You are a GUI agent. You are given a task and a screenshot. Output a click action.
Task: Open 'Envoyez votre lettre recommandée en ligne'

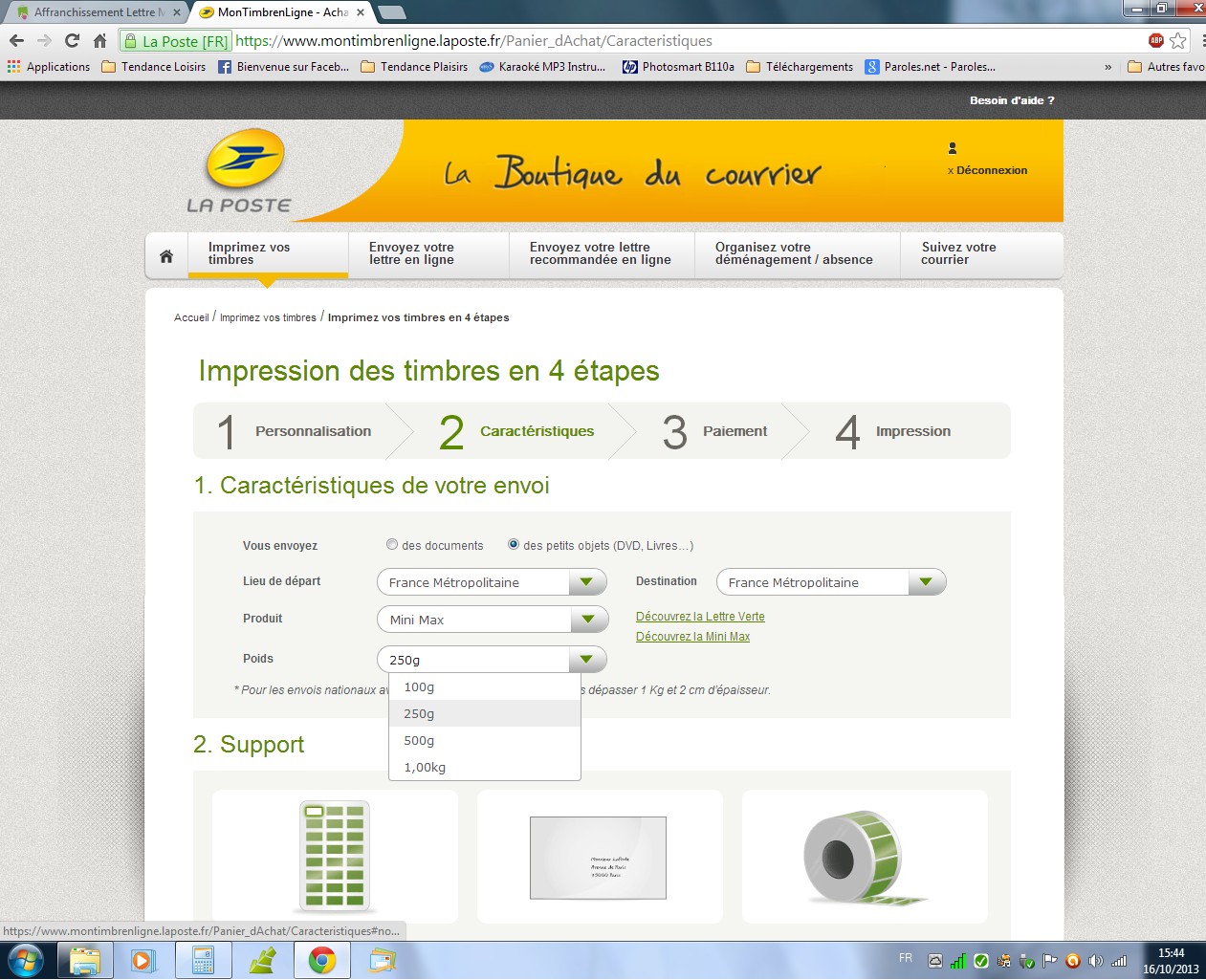602,253
